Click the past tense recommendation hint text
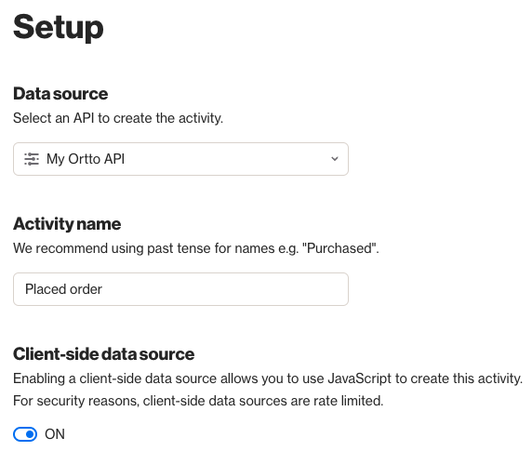This screenshot has height=451, width=532. click(196, 248)
